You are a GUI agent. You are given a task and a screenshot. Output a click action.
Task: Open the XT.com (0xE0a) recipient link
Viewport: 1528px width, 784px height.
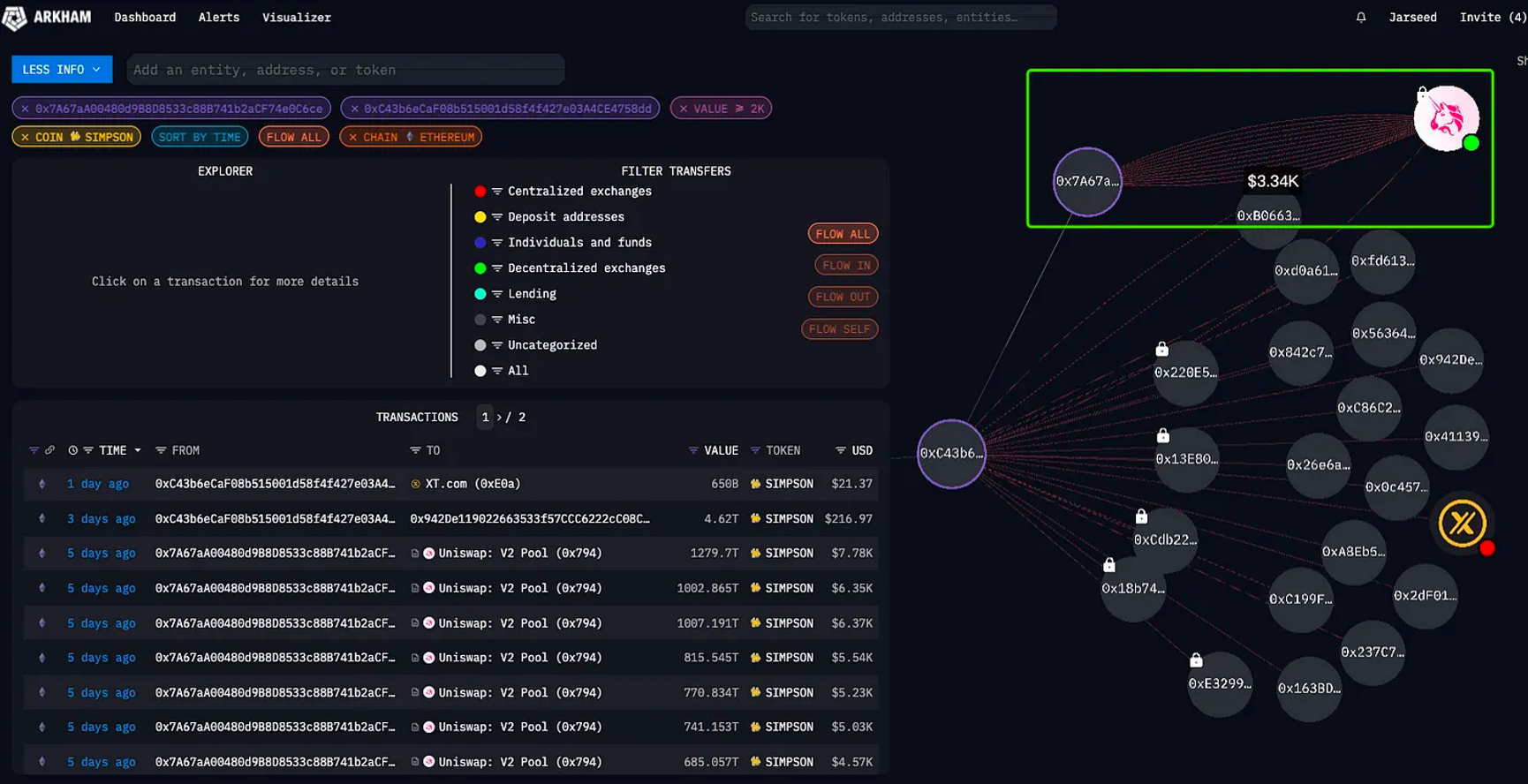click(x=473, y=484)
